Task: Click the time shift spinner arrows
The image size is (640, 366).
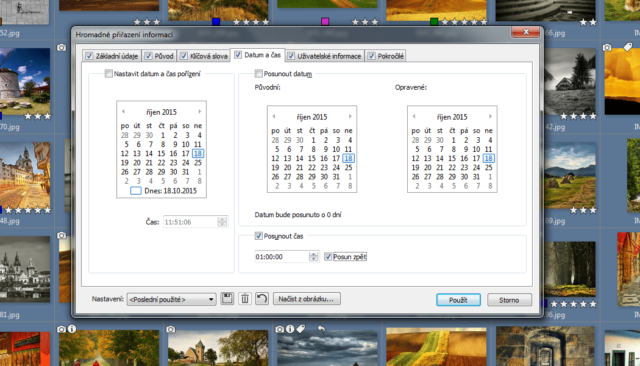Action: click(x=313, y=257)
